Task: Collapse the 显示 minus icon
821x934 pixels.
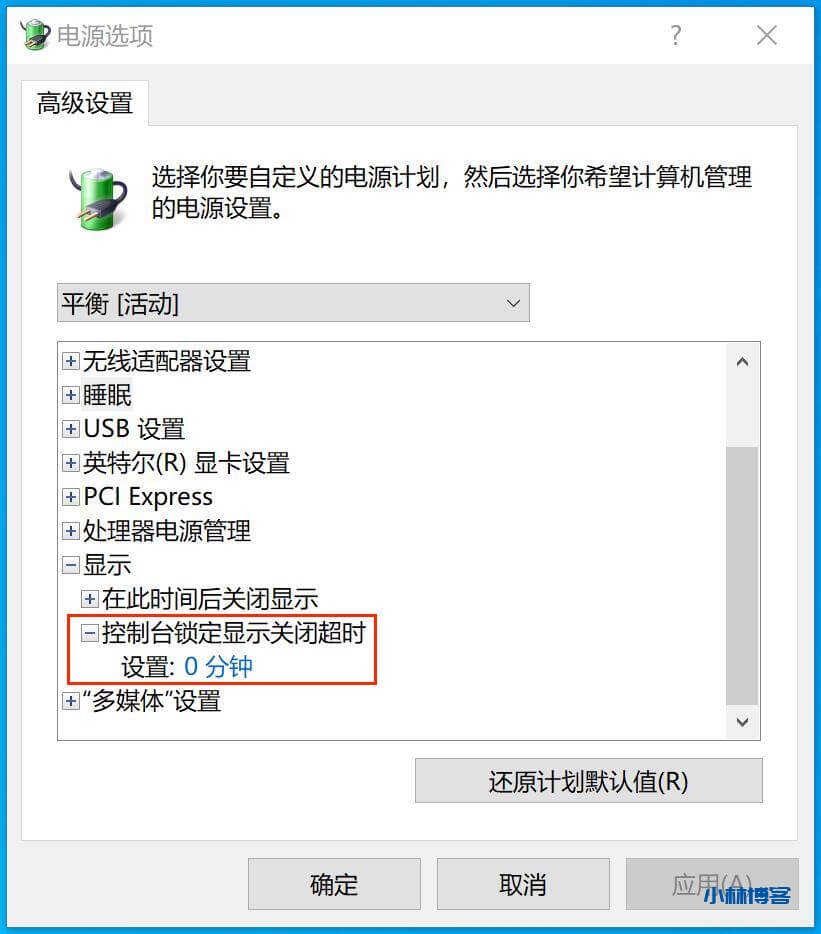Action: [70, 565]
